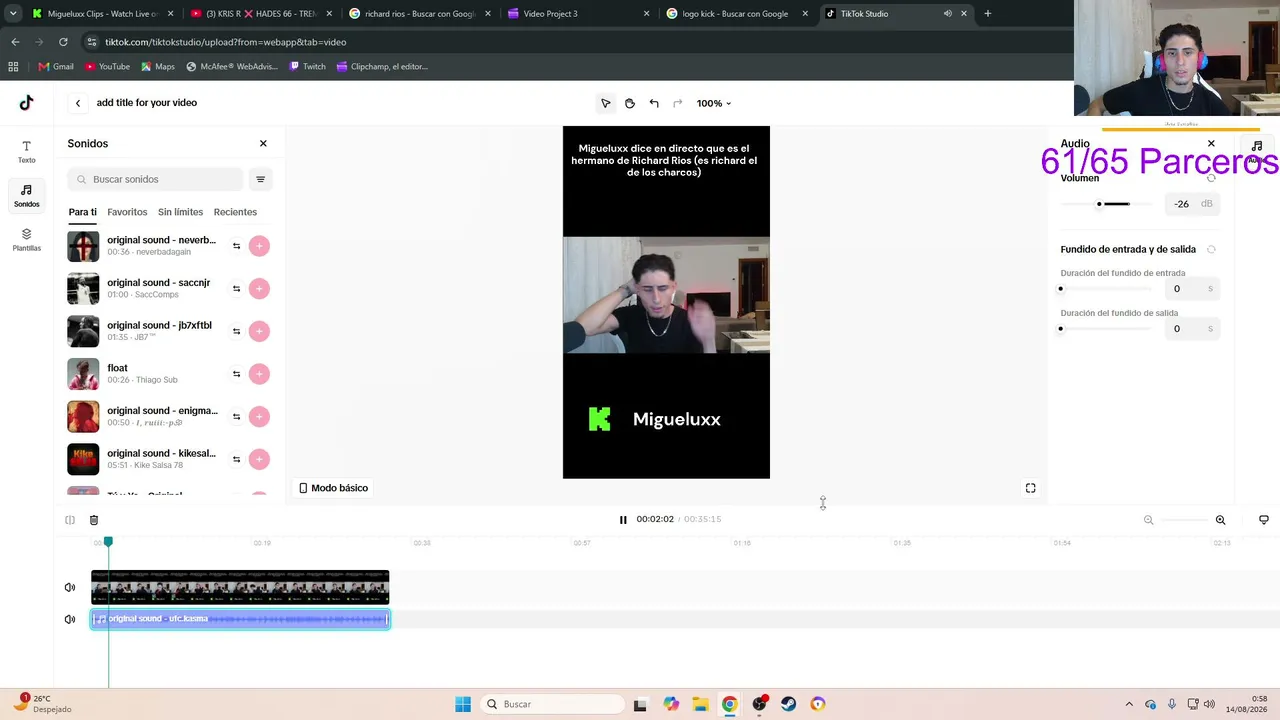The width and height of the screenshot is (1280, 720).
Task: Go back using the arrow beside video title
Action: pos(78,103)
